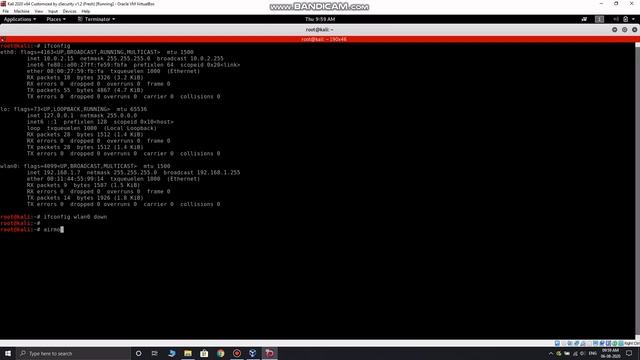Screen dimensions: 640x360
Task: Select the running Kali VM taskbar icon
Action: 269,353
